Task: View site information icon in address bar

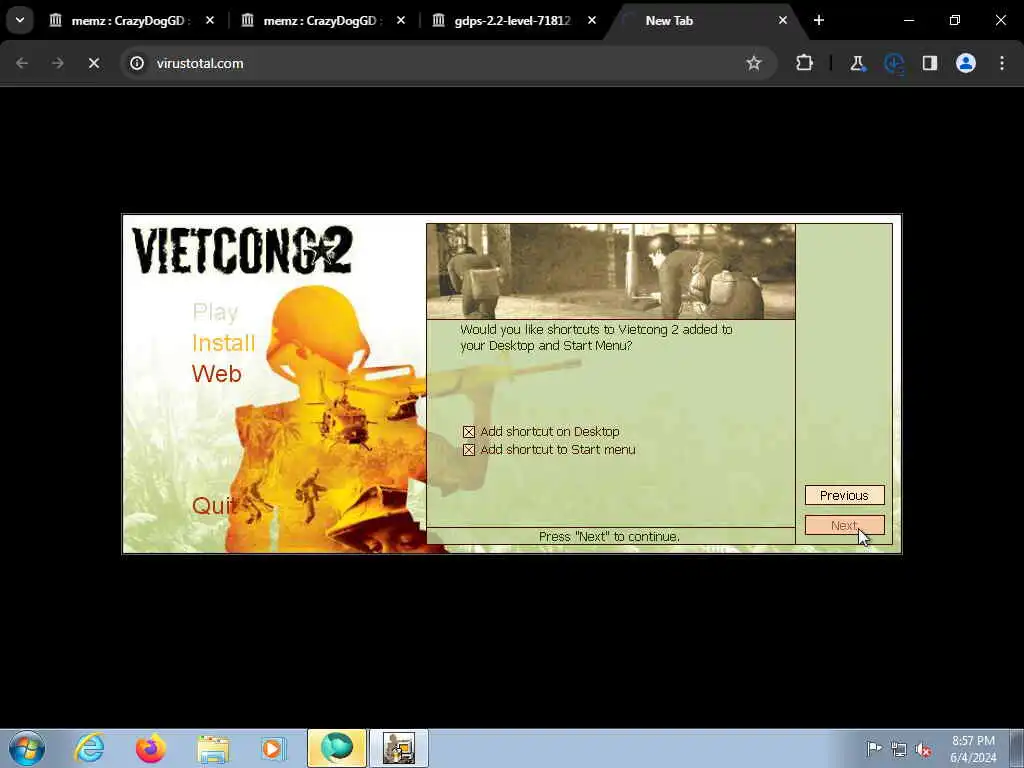Action: (136, 63)
